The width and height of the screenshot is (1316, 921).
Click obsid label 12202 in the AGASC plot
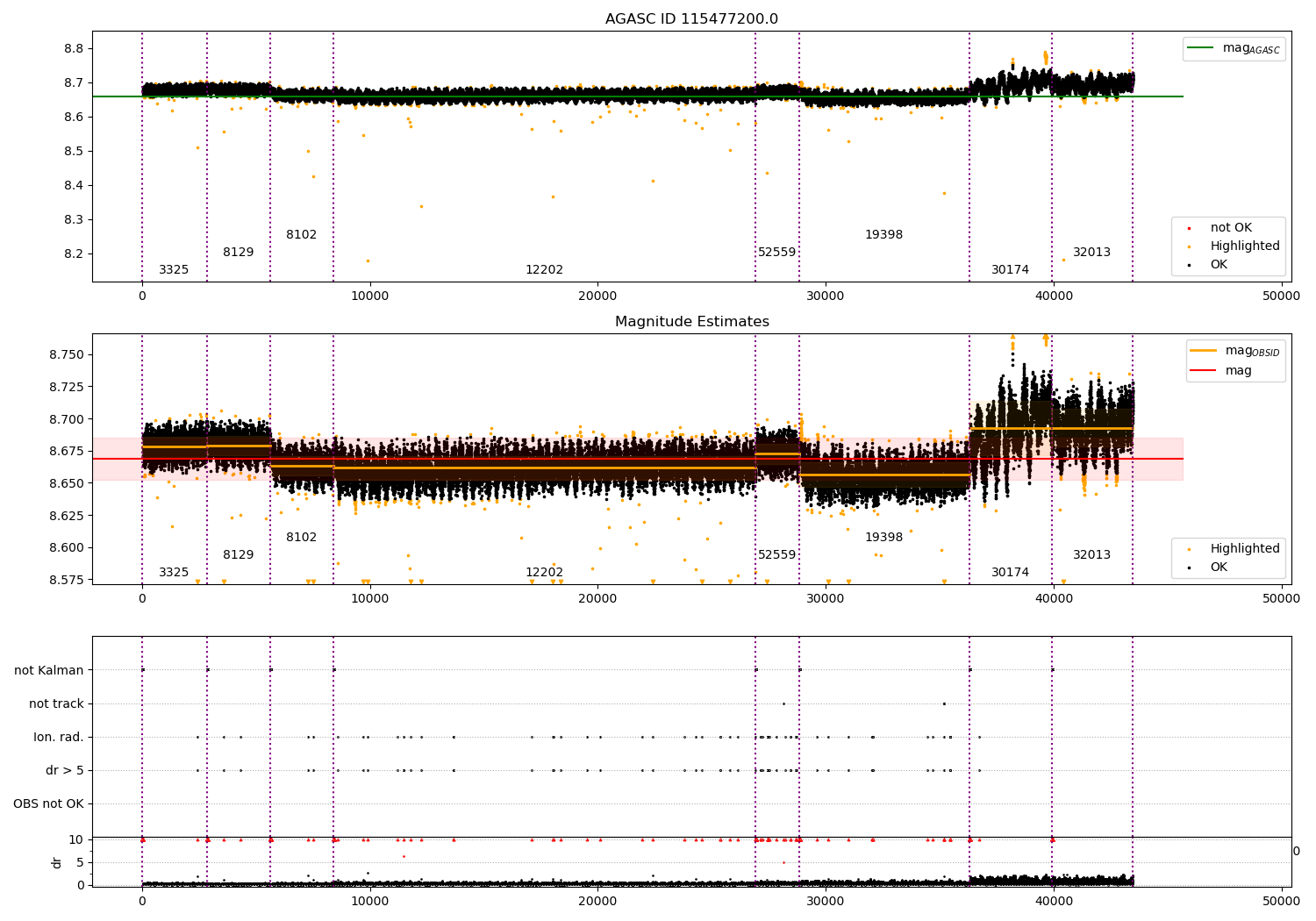pos(544,270)
